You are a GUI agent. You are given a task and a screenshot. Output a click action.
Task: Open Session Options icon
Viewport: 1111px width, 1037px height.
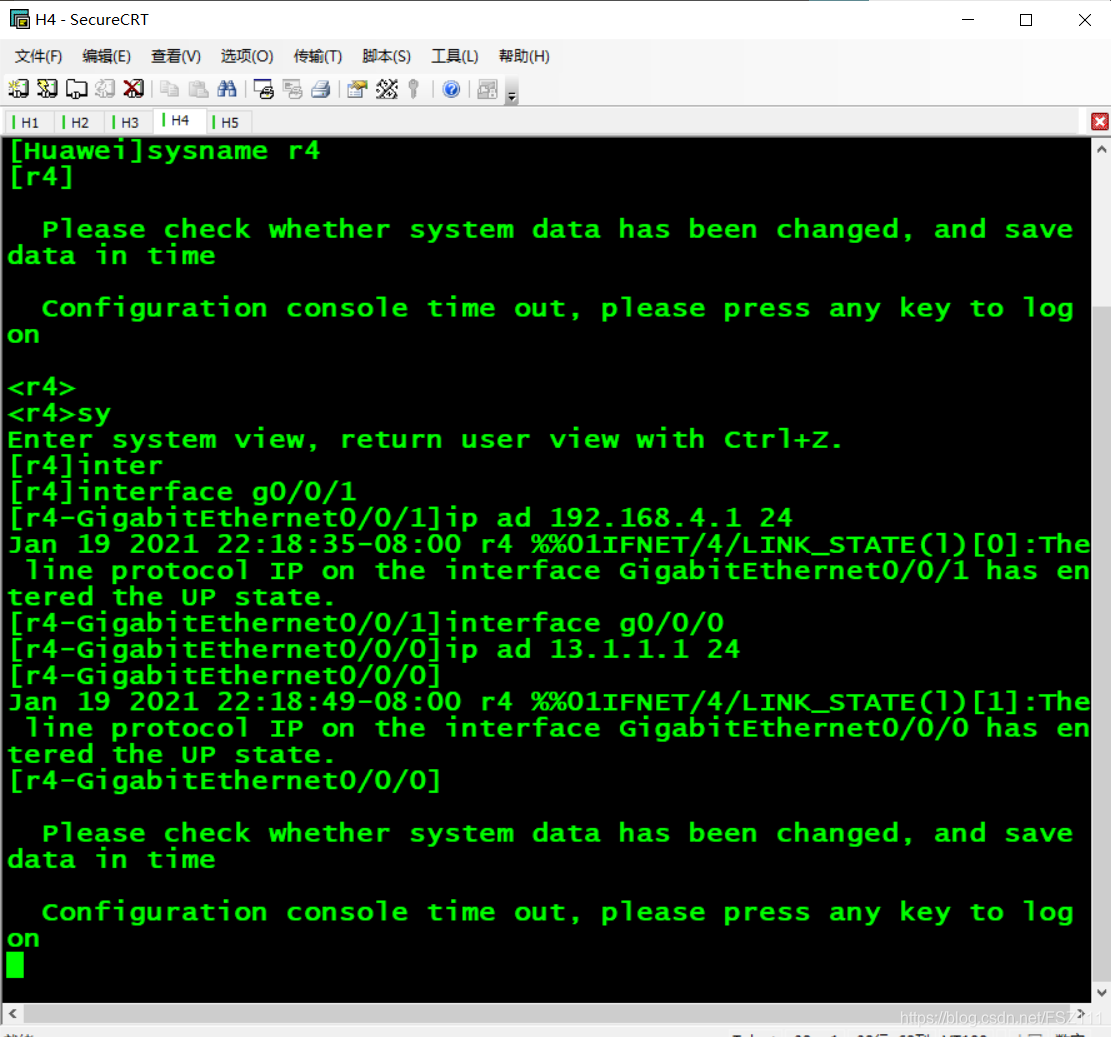tap(357, 89)
